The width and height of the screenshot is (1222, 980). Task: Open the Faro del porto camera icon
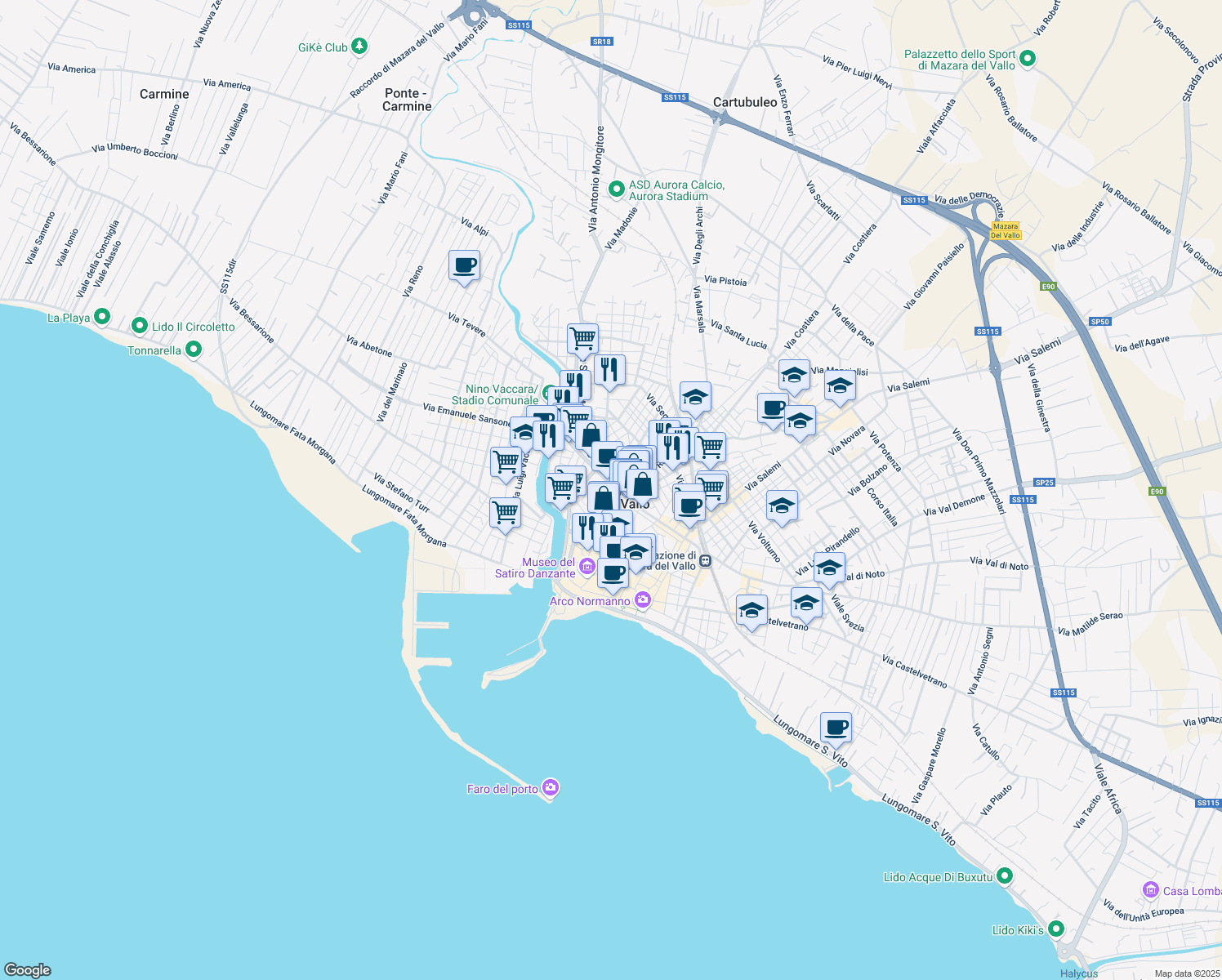coord(551,788)
